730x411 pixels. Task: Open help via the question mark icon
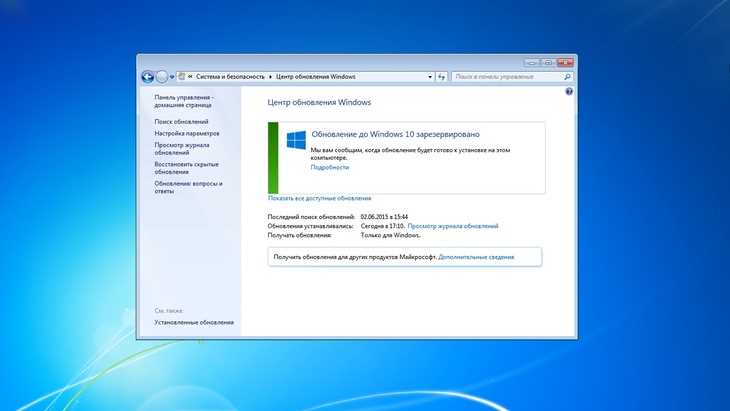coord(569,92)
